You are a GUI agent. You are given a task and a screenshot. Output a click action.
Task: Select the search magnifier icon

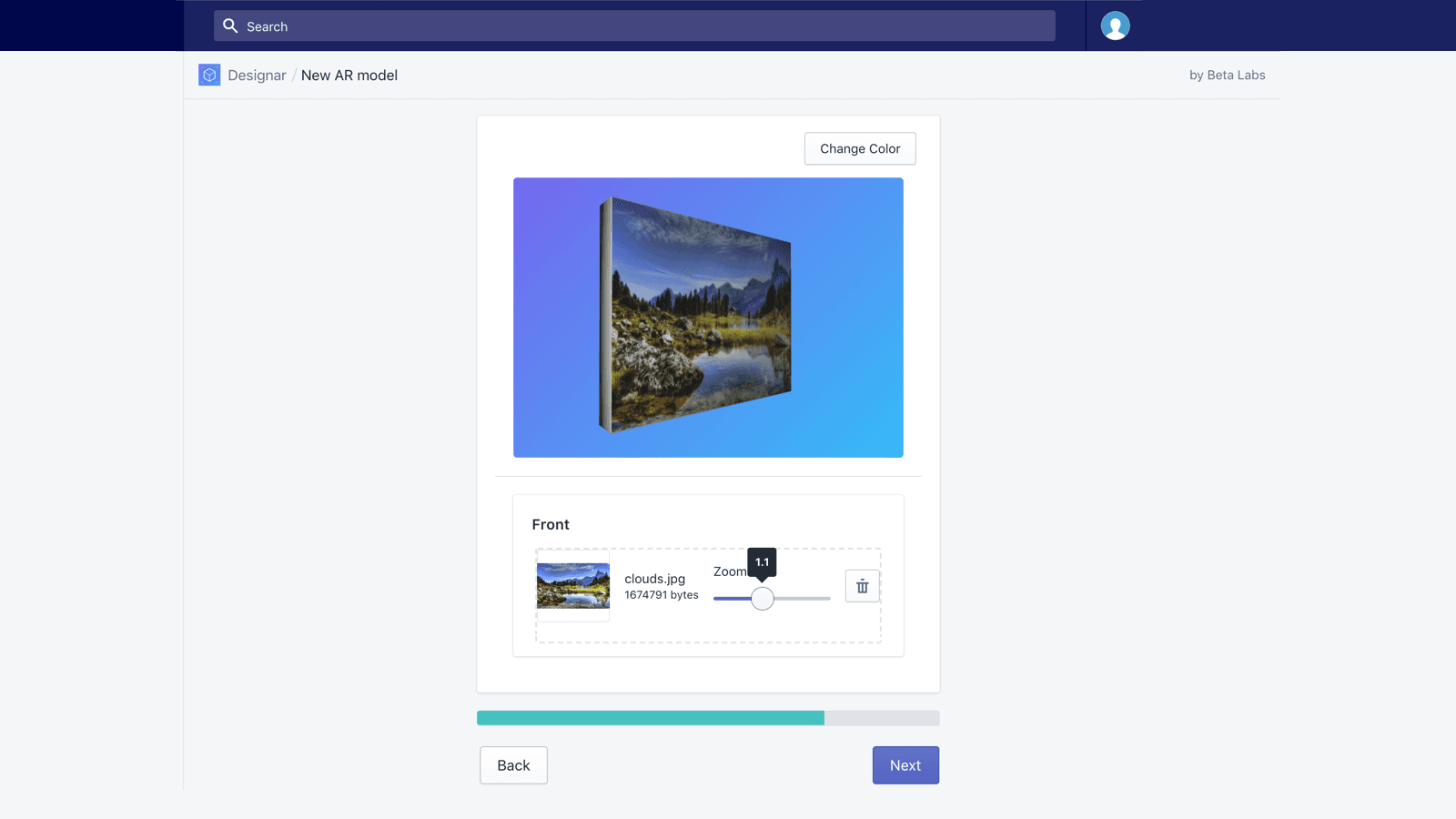[230, 25]
